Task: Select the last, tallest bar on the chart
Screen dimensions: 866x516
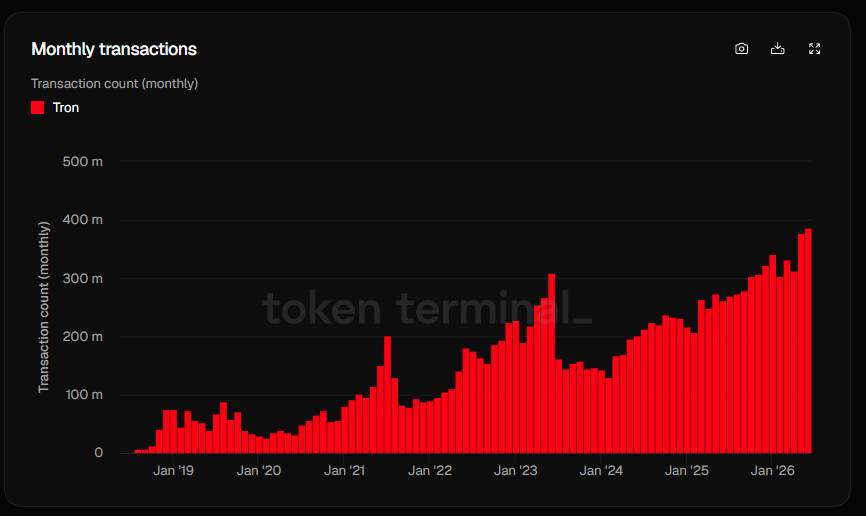Action: pos(808,341)
